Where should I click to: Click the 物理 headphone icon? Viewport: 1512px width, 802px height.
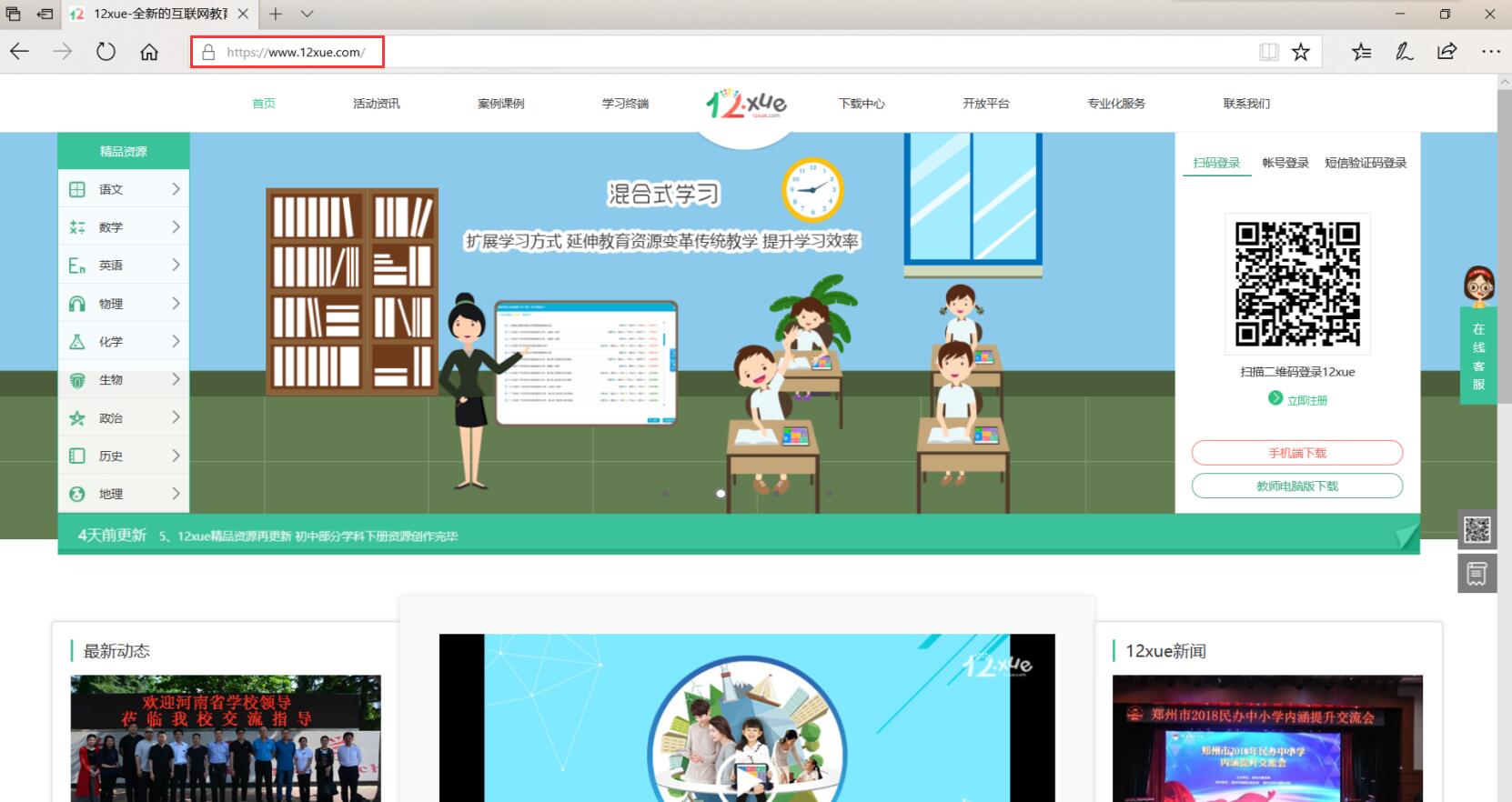point(77,304)
